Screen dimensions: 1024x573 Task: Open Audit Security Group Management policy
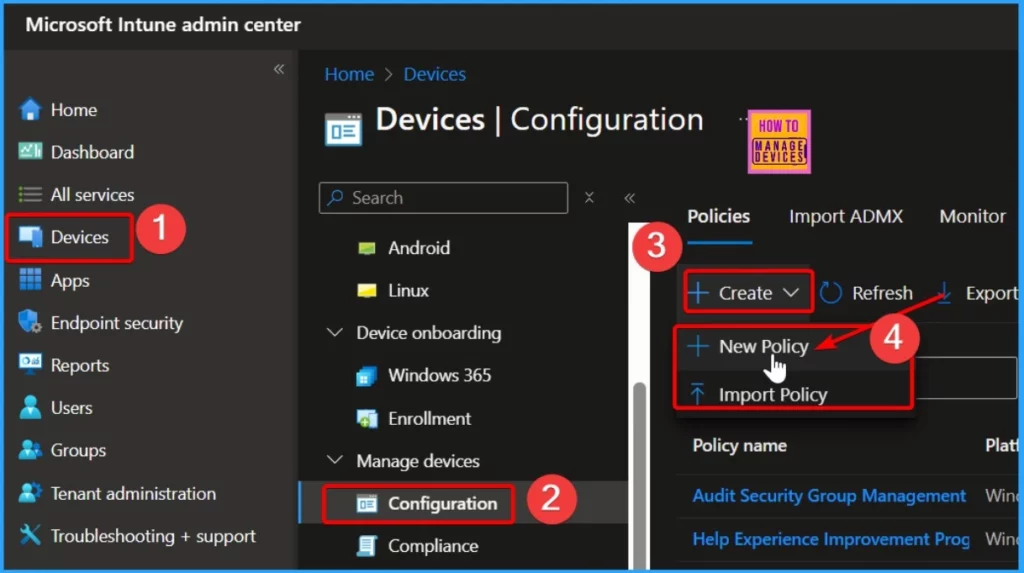click(829, 496)
